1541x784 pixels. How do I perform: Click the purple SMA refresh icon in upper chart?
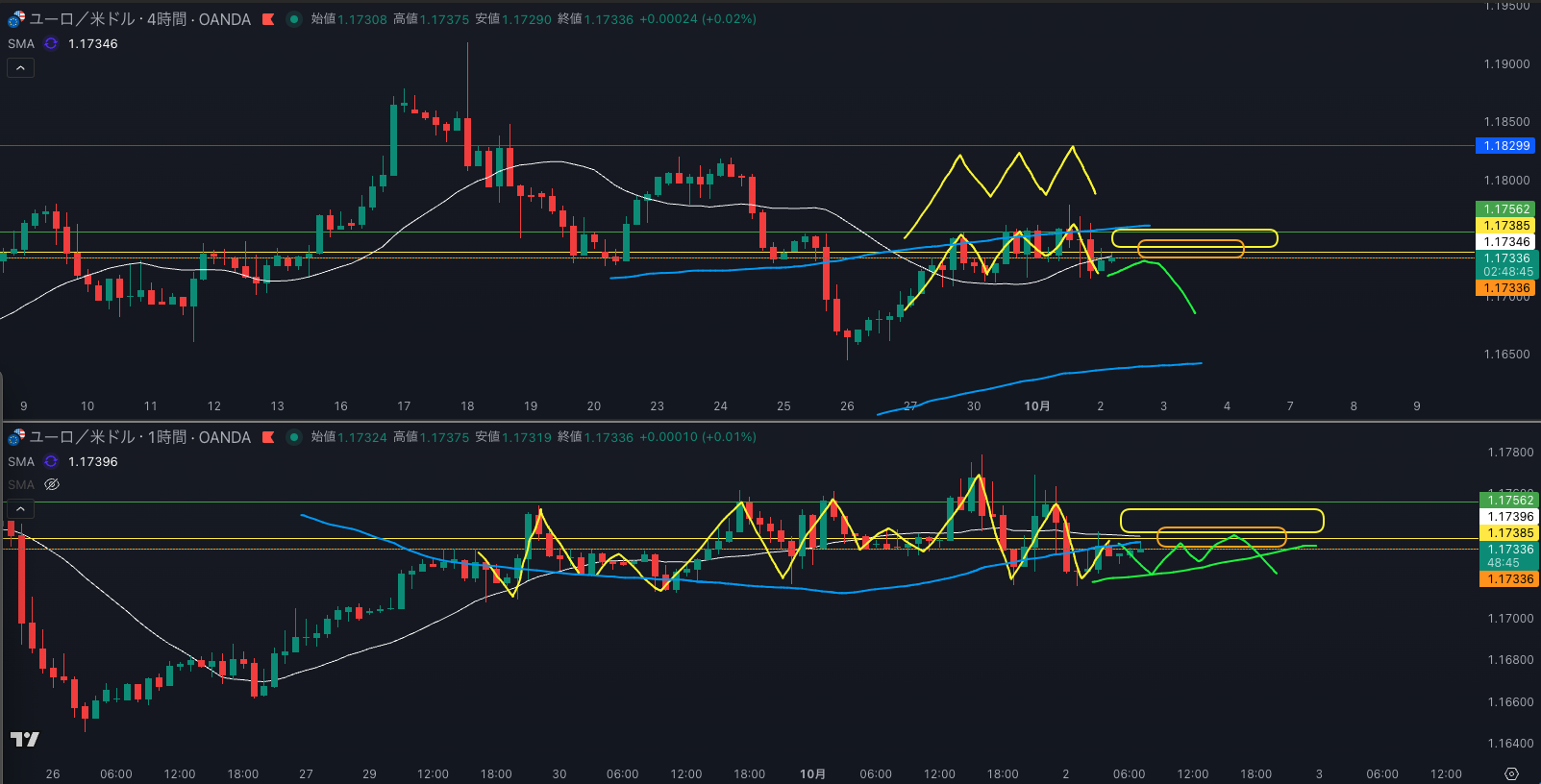[x=51, y=43]
